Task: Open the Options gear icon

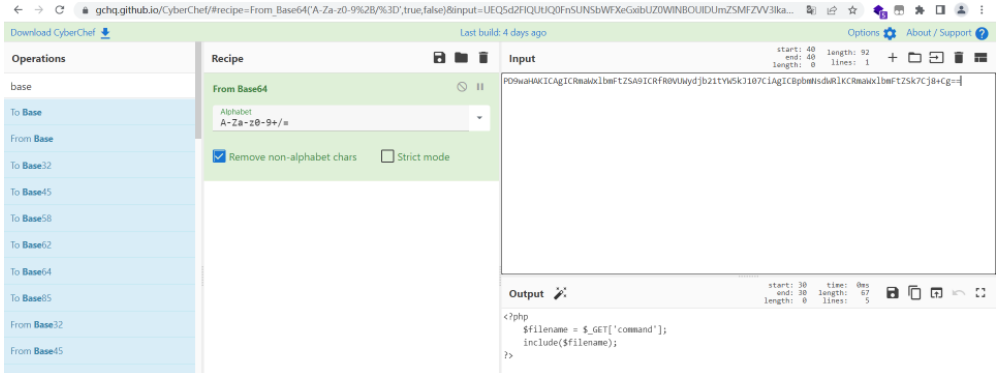Action: pyautogui.click(x=890, y=33)
